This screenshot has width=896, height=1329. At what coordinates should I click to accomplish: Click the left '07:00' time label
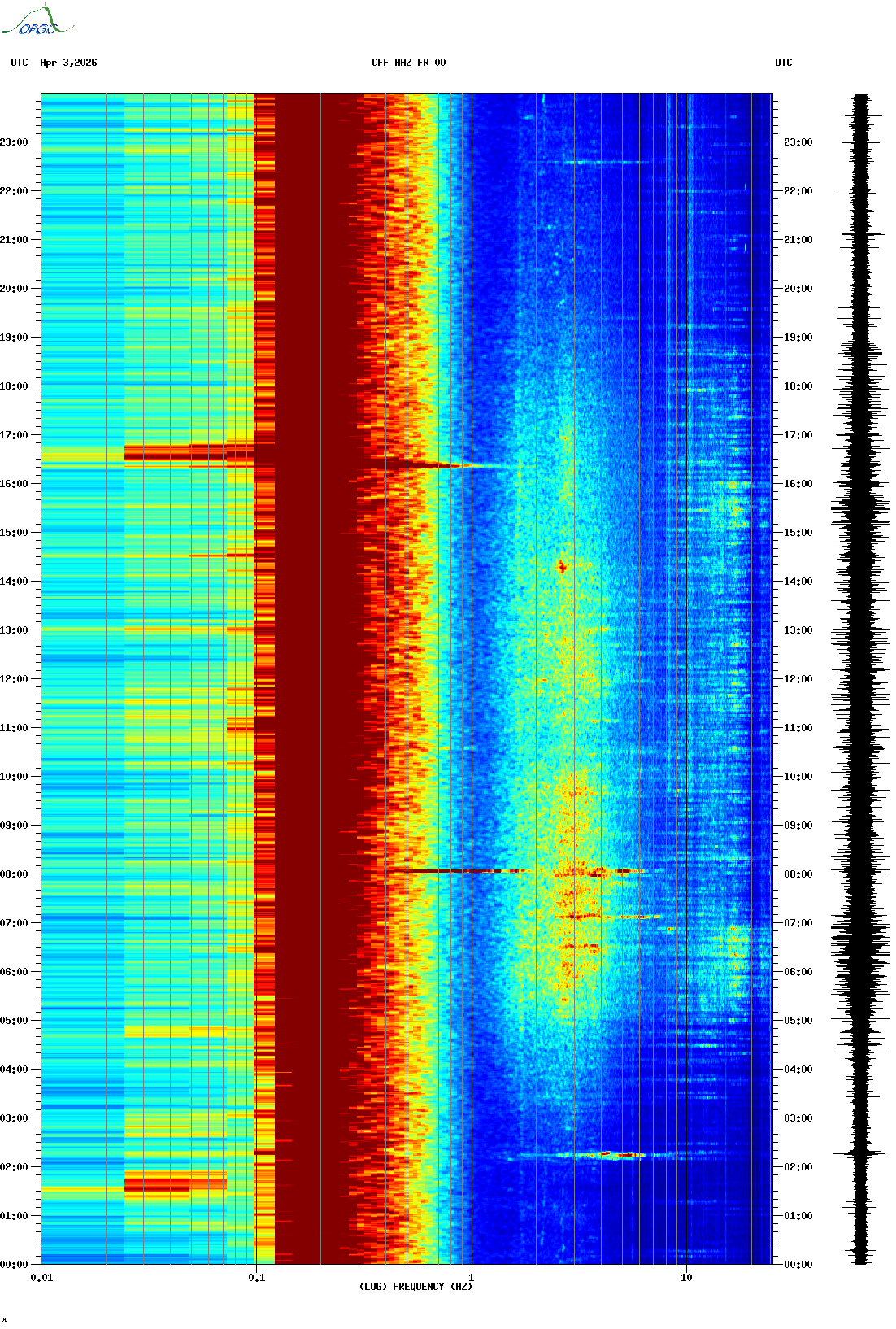(x=14, y=923)
